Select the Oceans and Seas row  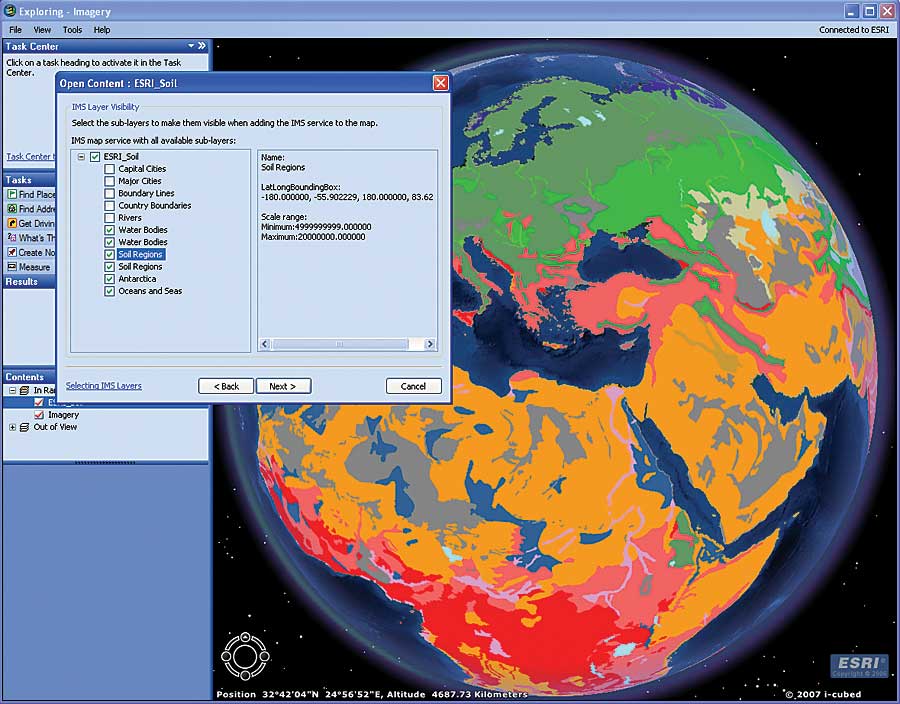coord(150,291)
